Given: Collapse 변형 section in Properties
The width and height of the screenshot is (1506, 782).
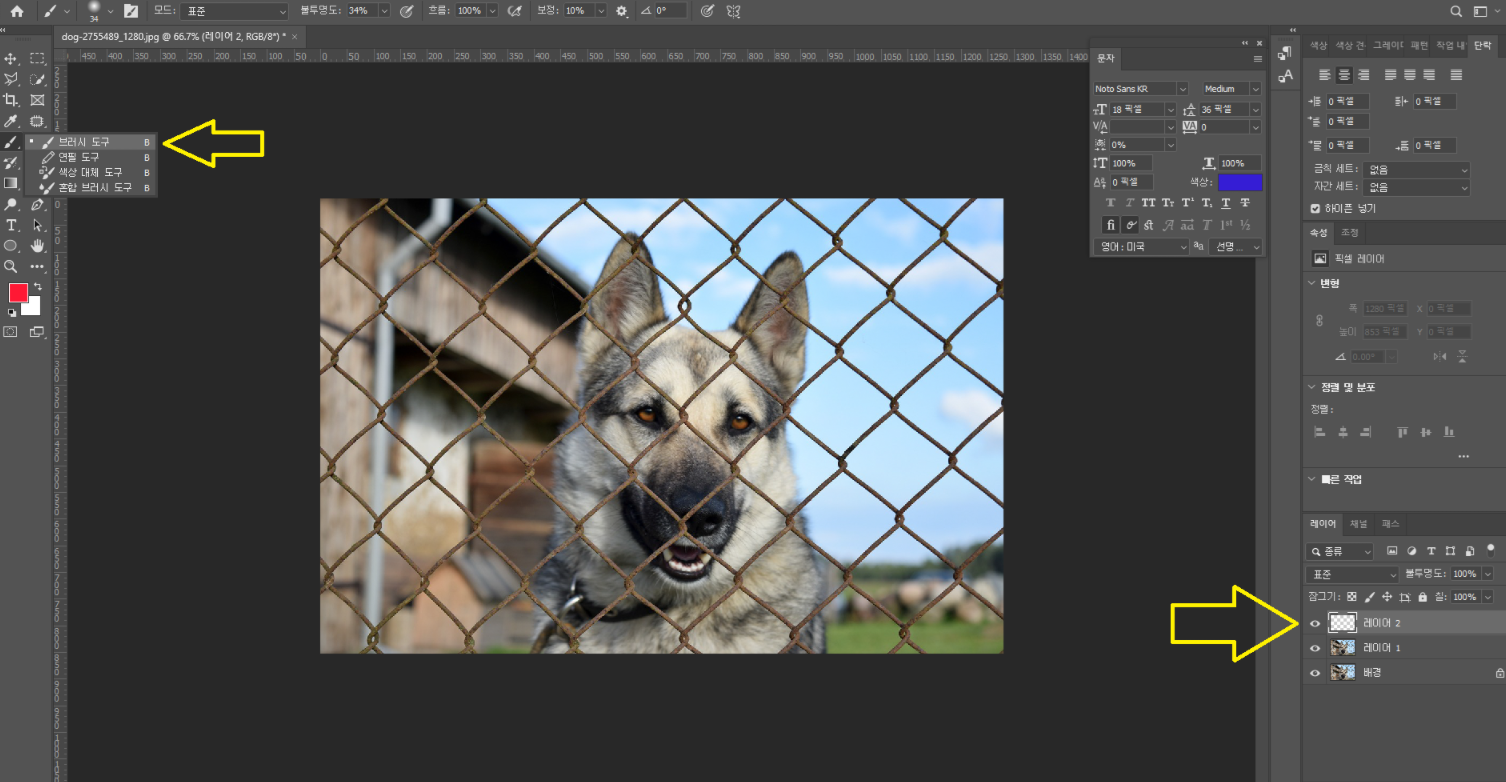Looking at the screenshot, I should click(1313, 283).
